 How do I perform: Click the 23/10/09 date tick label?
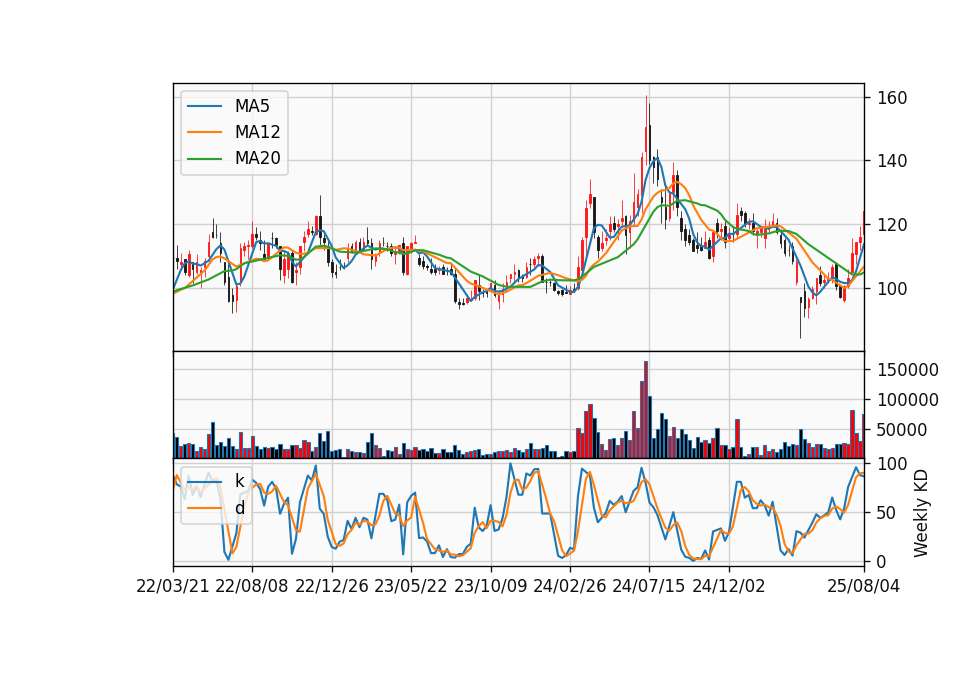(x=490, y=586)
